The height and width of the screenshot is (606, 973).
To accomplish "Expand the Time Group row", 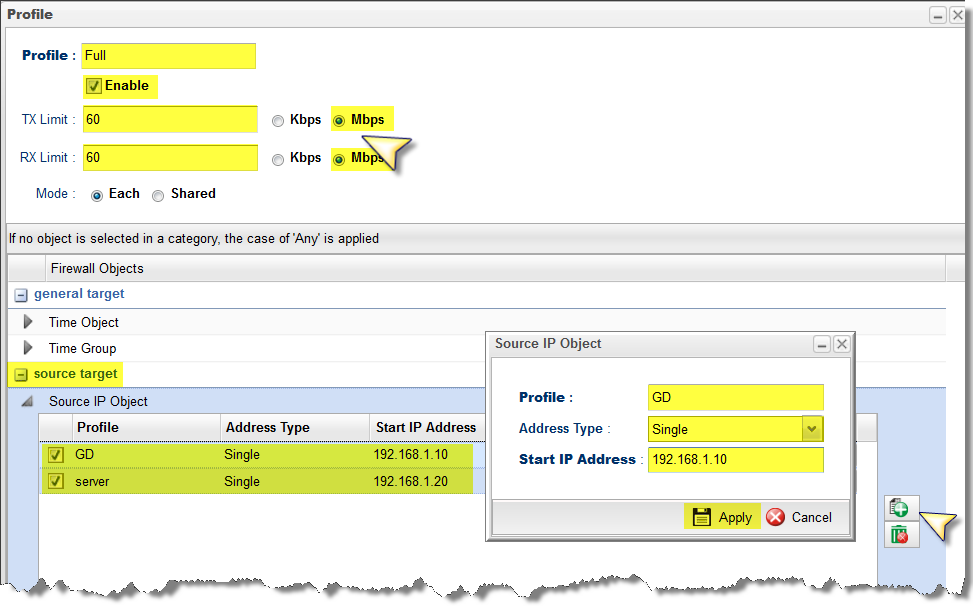I will tap(29, 348).
